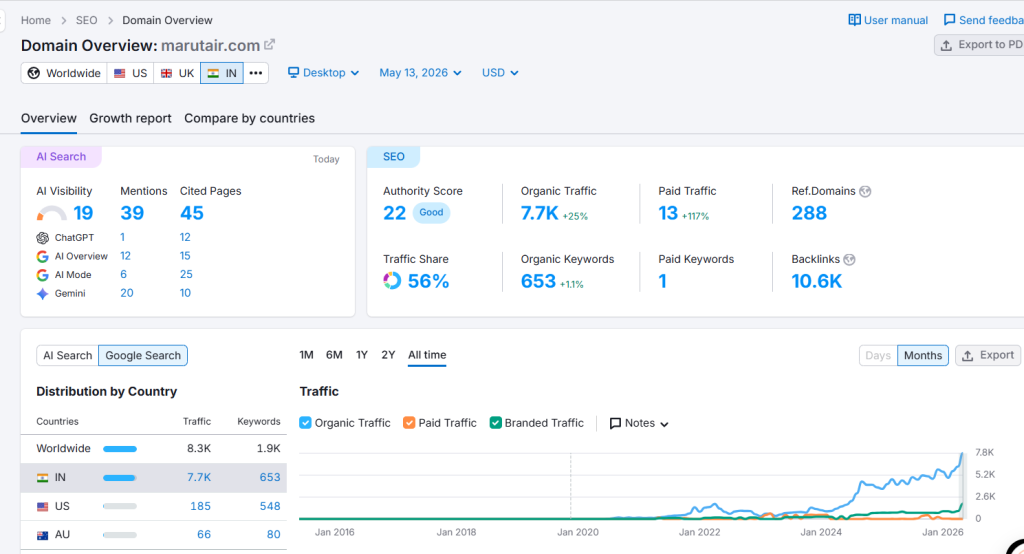Switch to Compare by countries tab
The width and height of the screenshot is (1024, 554).
249,118
